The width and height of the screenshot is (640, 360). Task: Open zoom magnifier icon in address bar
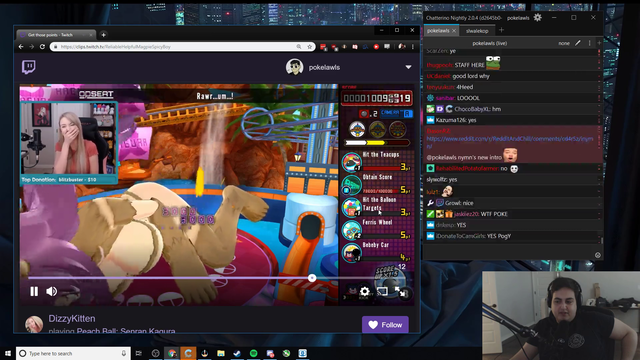tap(299, 47)
